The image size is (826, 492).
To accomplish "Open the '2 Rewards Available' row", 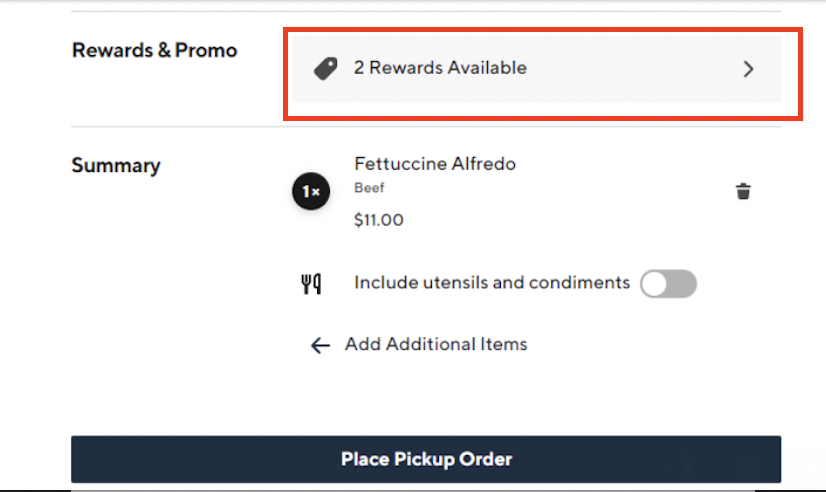I will tap(440, 68).
